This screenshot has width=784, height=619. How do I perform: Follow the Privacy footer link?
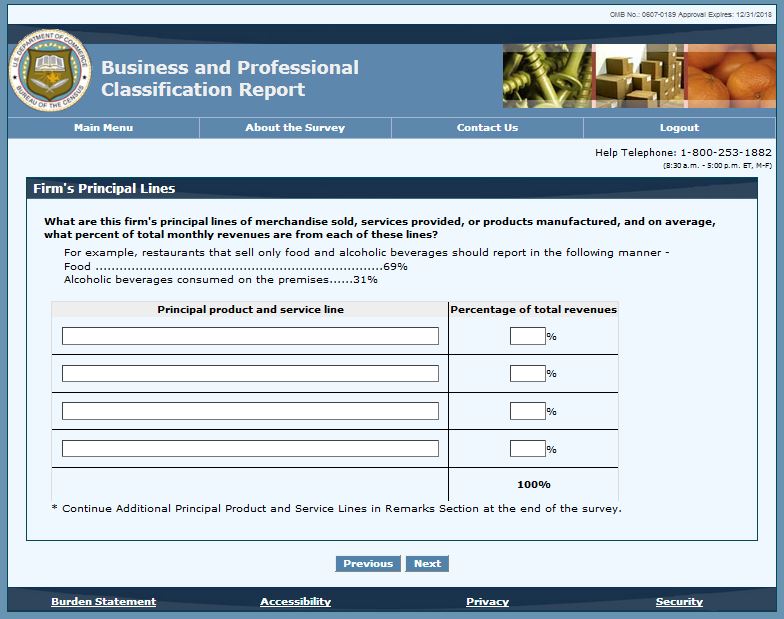point(487,602)
